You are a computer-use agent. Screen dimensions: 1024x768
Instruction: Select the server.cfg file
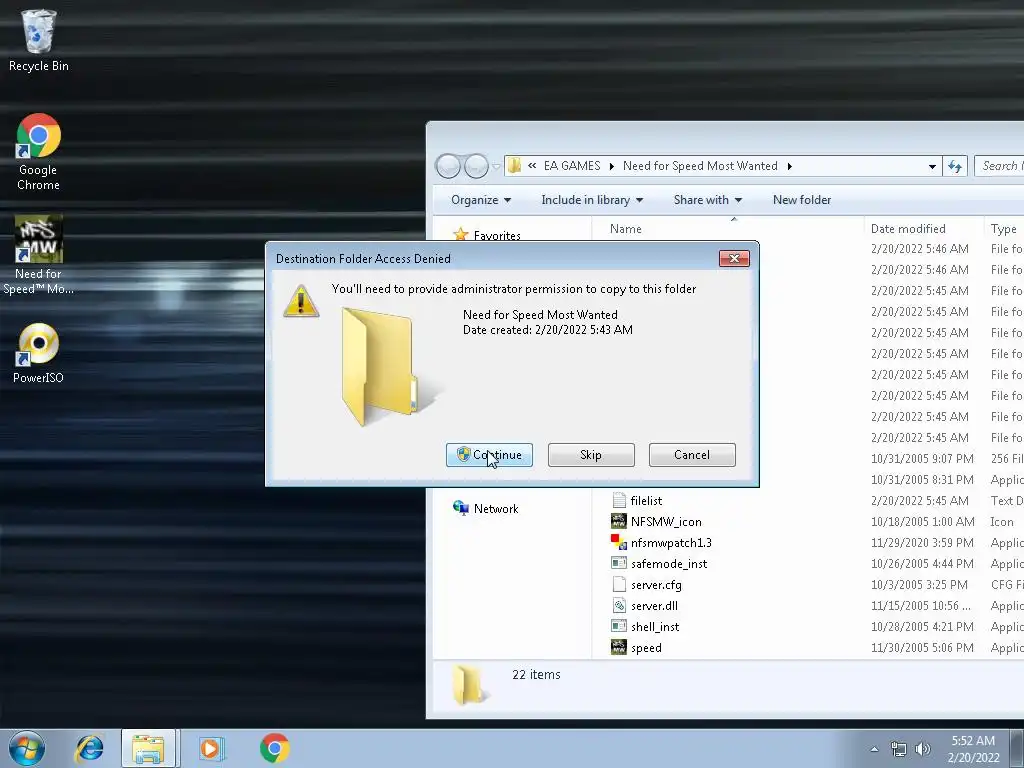(x=656, y=584)
